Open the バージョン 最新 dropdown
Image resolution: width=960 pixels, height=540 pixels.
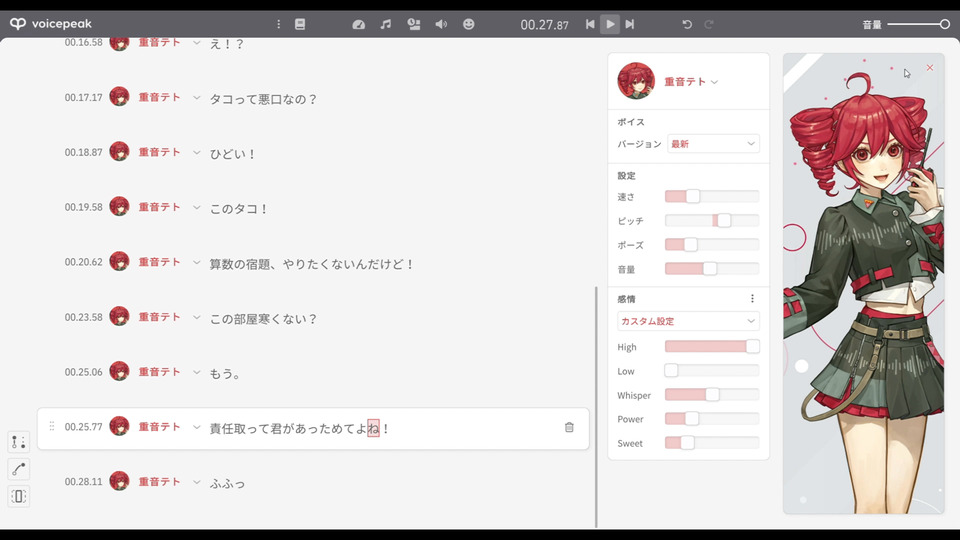713,144
